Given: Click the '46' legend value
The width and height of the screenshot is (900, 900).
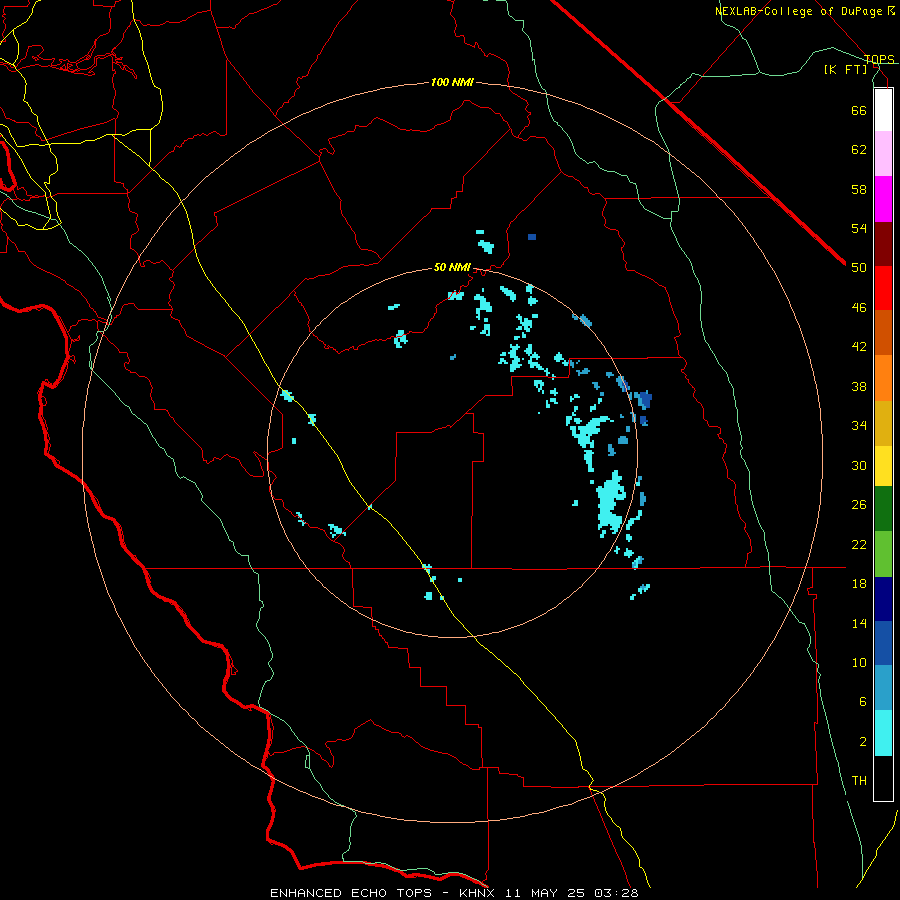Looking at the screenshot, I should pos(859,308).
